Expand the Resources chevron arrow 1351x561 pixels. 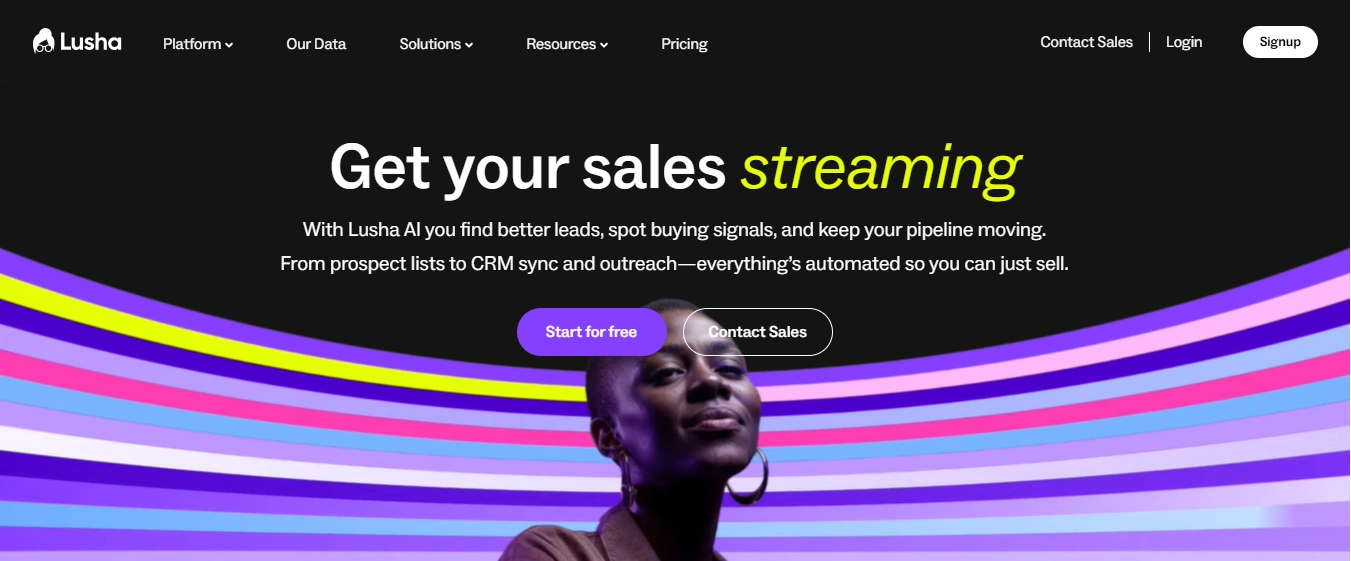(604, 45)
